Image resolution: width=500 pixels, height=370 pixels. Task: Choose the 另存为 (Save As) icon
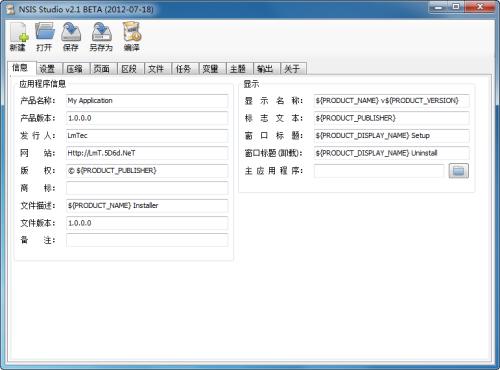(x=101, y=37)
